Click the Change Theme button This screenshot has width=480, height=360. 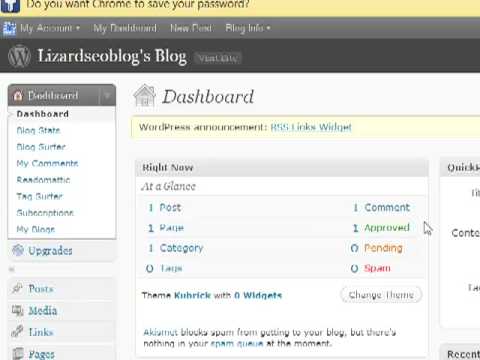381,295
